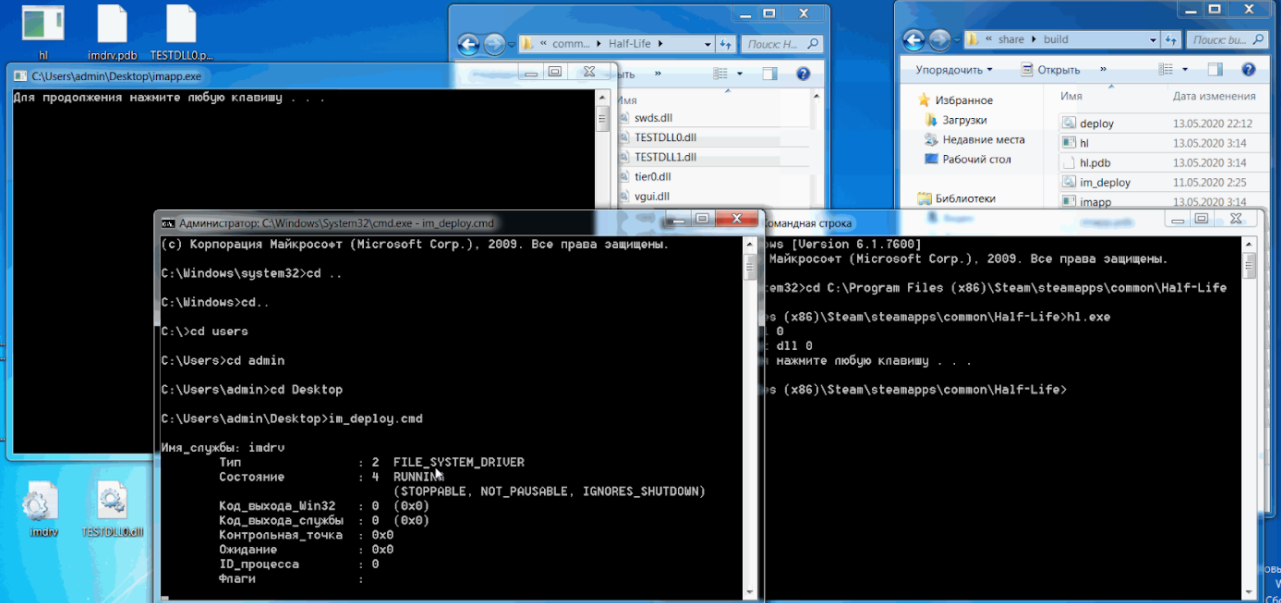Sort files by Дата изменения column
The height and width of the screenshot is (603, 1281).
pos(1213,96)
